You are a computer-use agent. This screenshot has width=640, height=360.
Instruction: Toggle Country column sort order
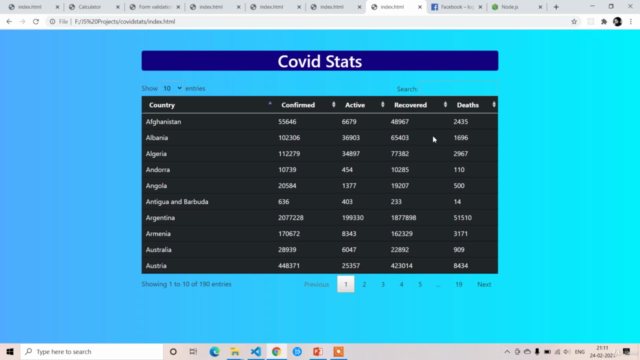coord(208,105)
